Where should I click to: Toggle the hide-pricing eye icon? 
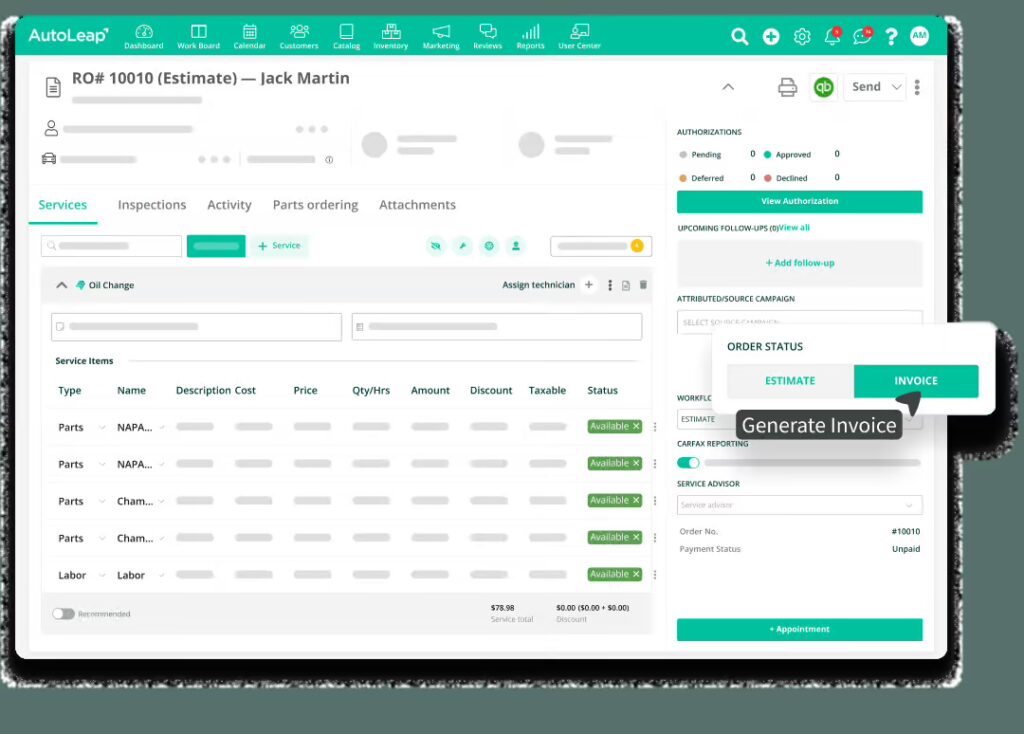click(x=435, y=245)
